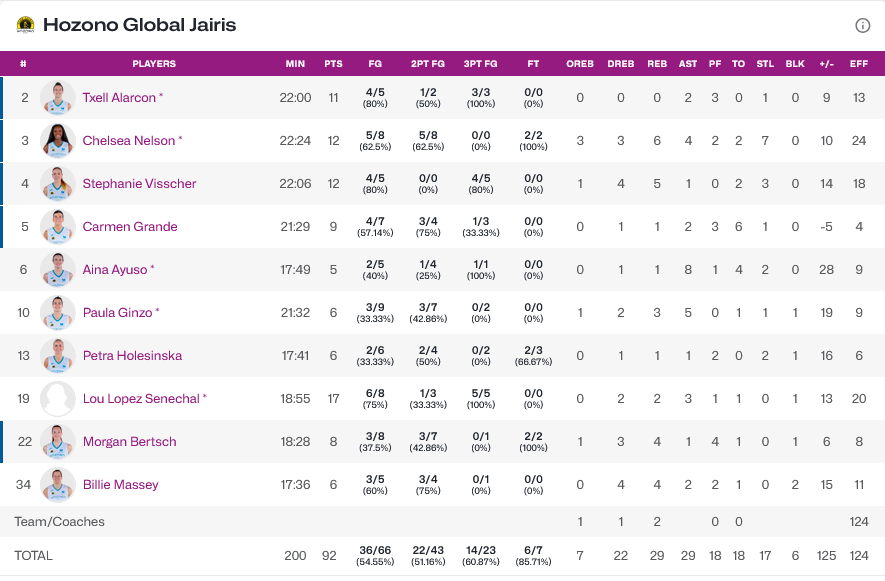Click the Hozono Global Jairis team logo
The width and height of the screenshot is (885, 581).
[x=25, y=25]
